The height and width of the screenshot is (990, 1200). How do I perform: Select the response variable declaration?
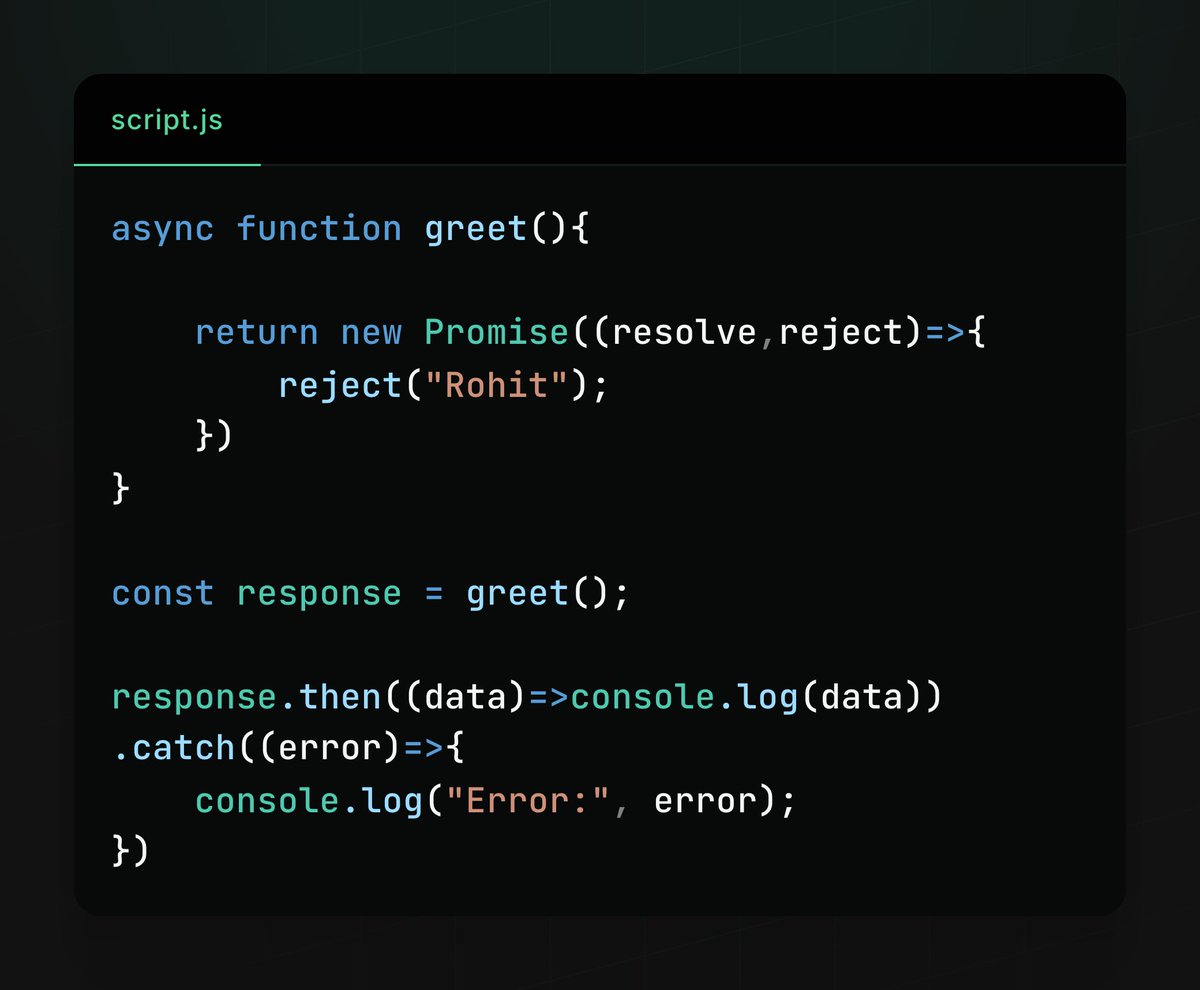point(318,592)
